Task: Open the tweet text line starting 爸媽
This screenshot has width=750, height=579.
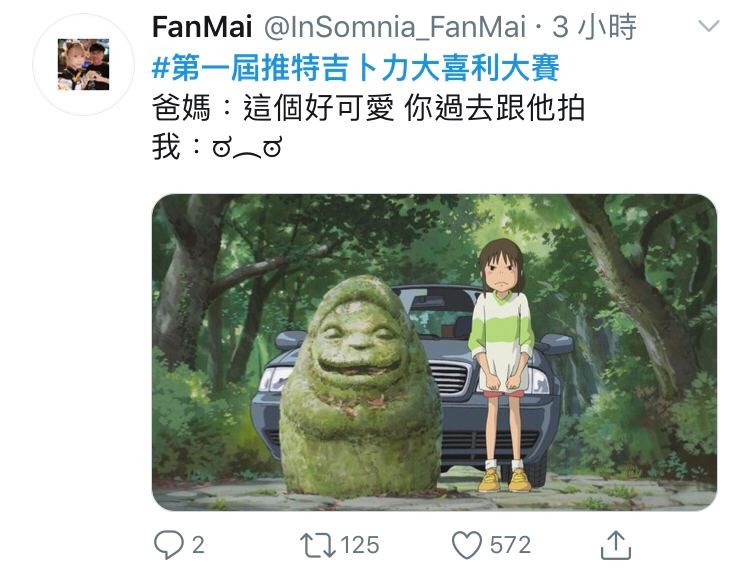Action: 368,108
